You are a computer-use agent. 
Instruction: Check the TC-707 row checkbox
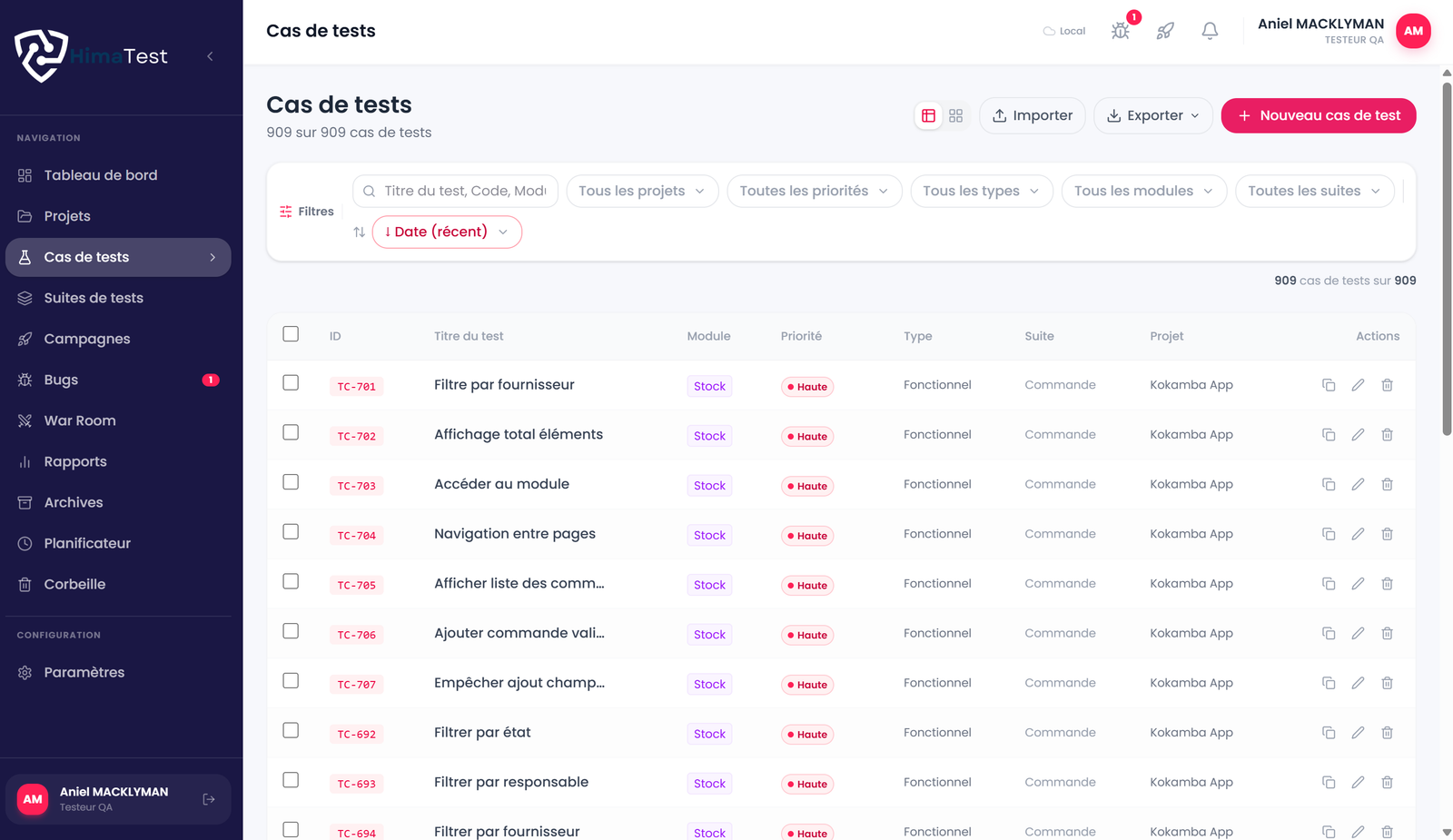(x=291, y=681)
